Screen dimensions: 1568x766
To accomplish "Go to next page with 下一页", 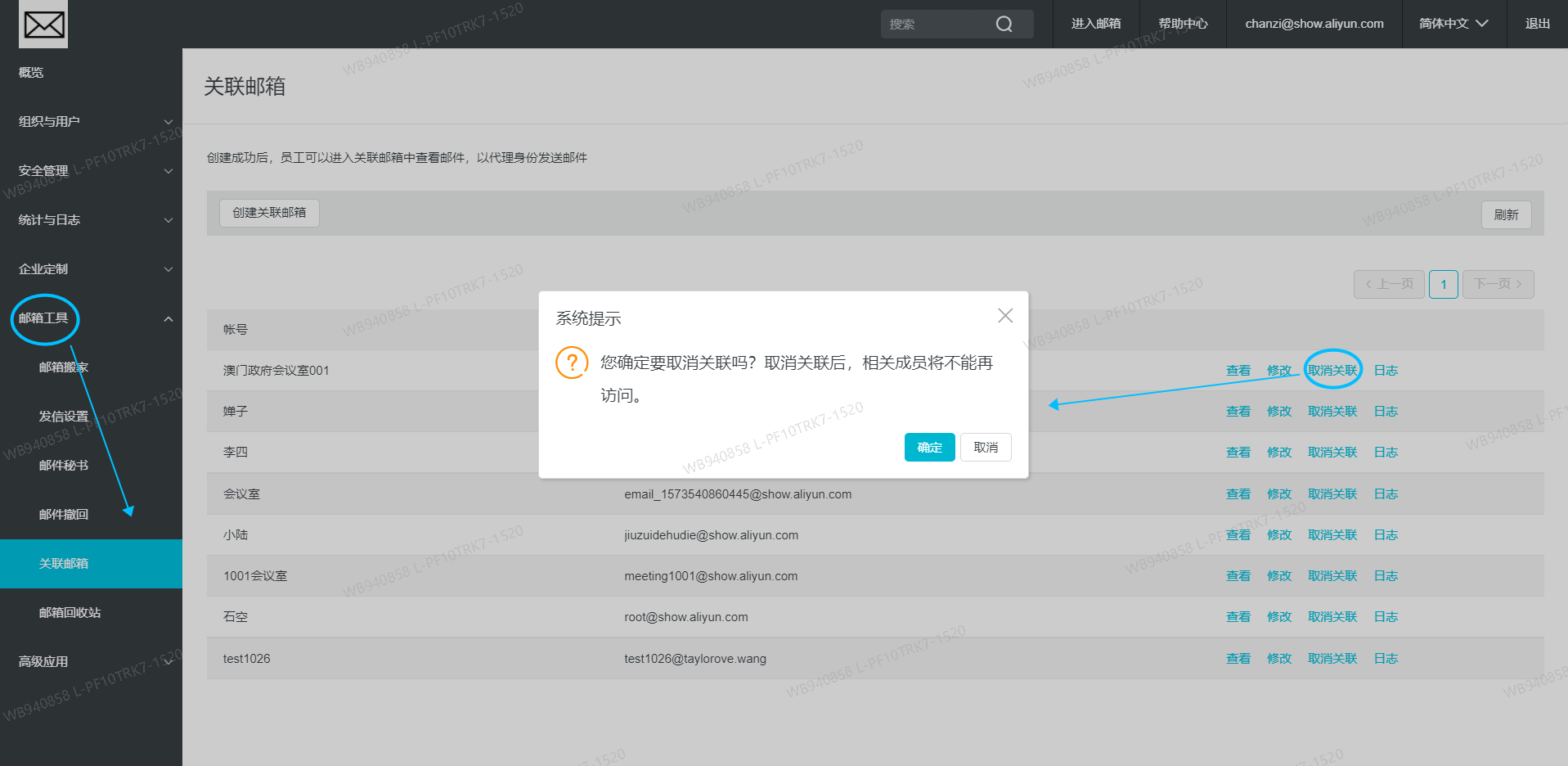I will 1497,284.
